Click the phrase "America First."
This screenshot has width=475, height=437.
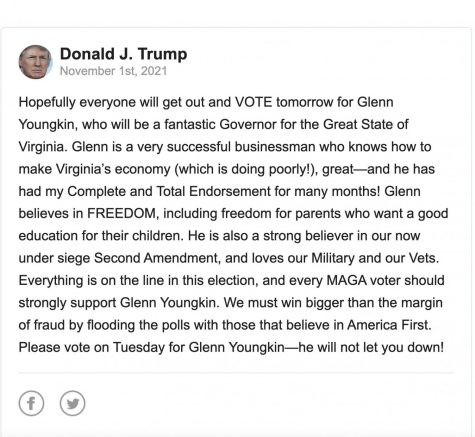point(389,325)
